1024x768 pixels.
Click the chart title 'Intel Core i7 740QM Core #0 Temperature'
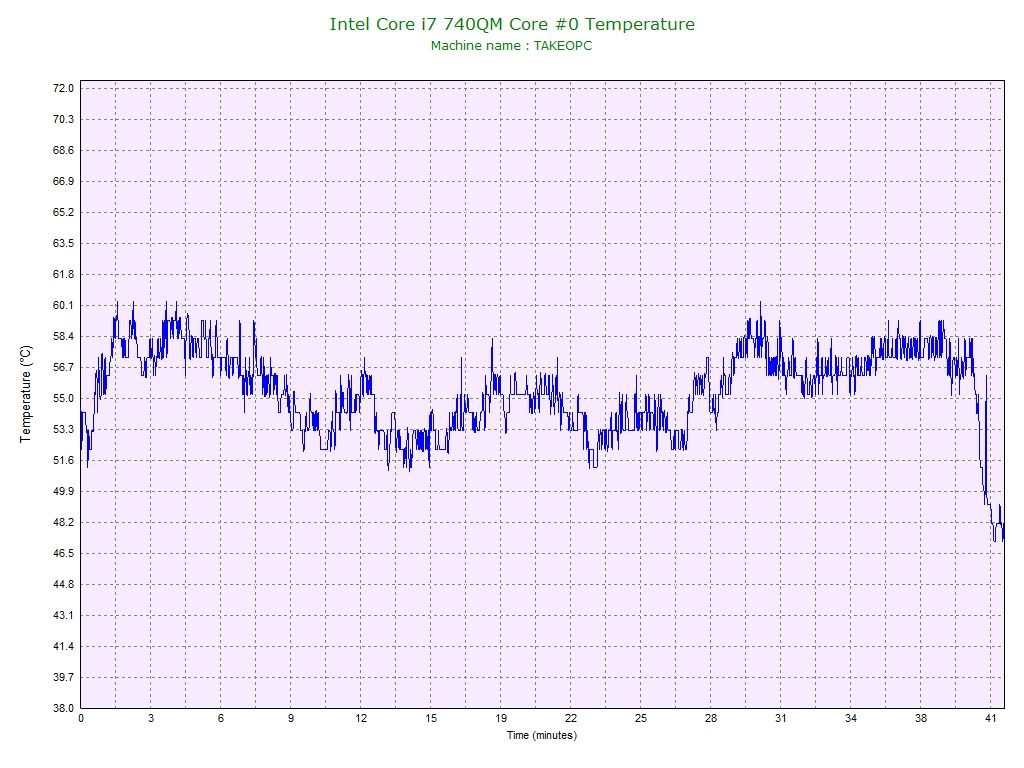(x=512, y=24)
